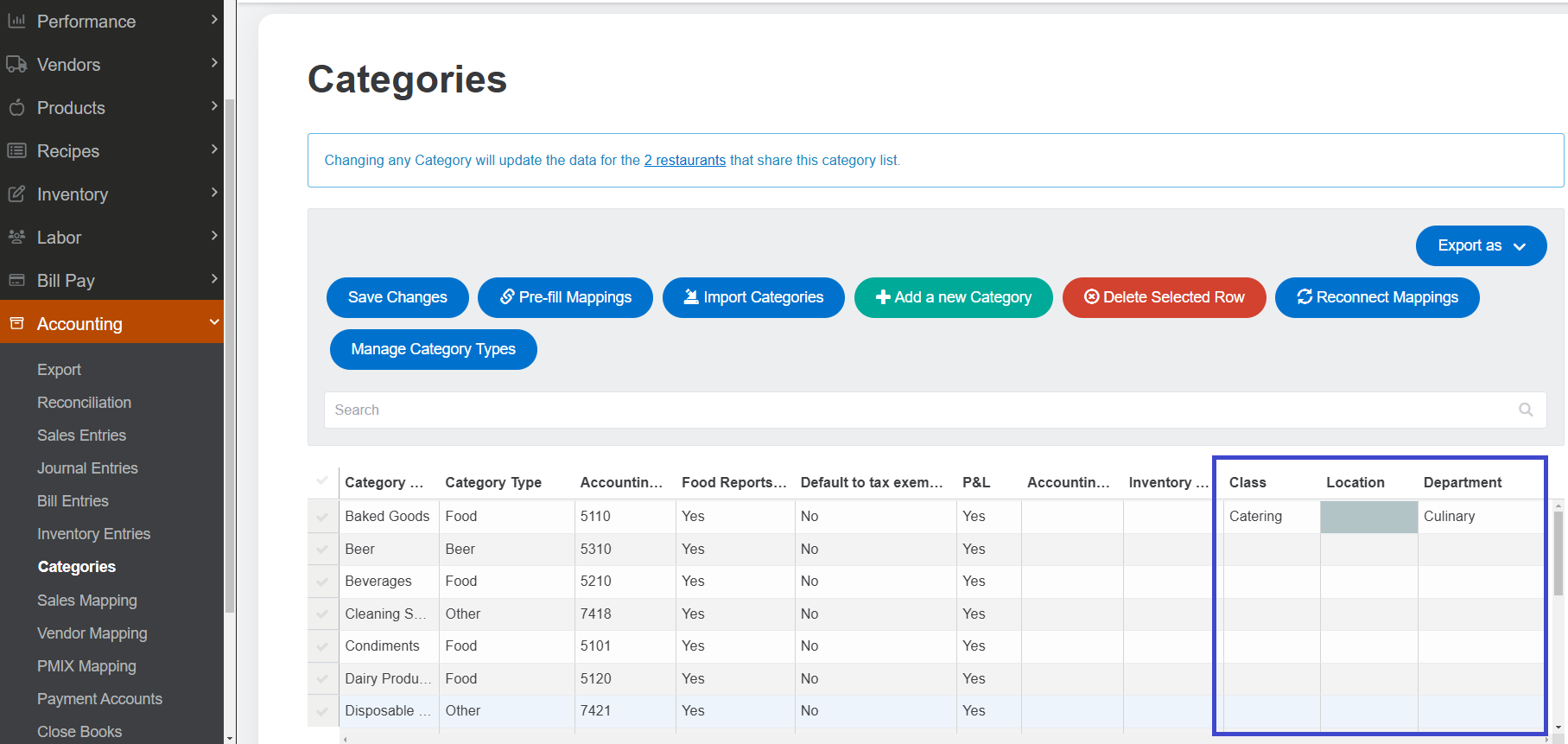
Task: Tick the checkbox for Beer row
Action: (322, 550)
